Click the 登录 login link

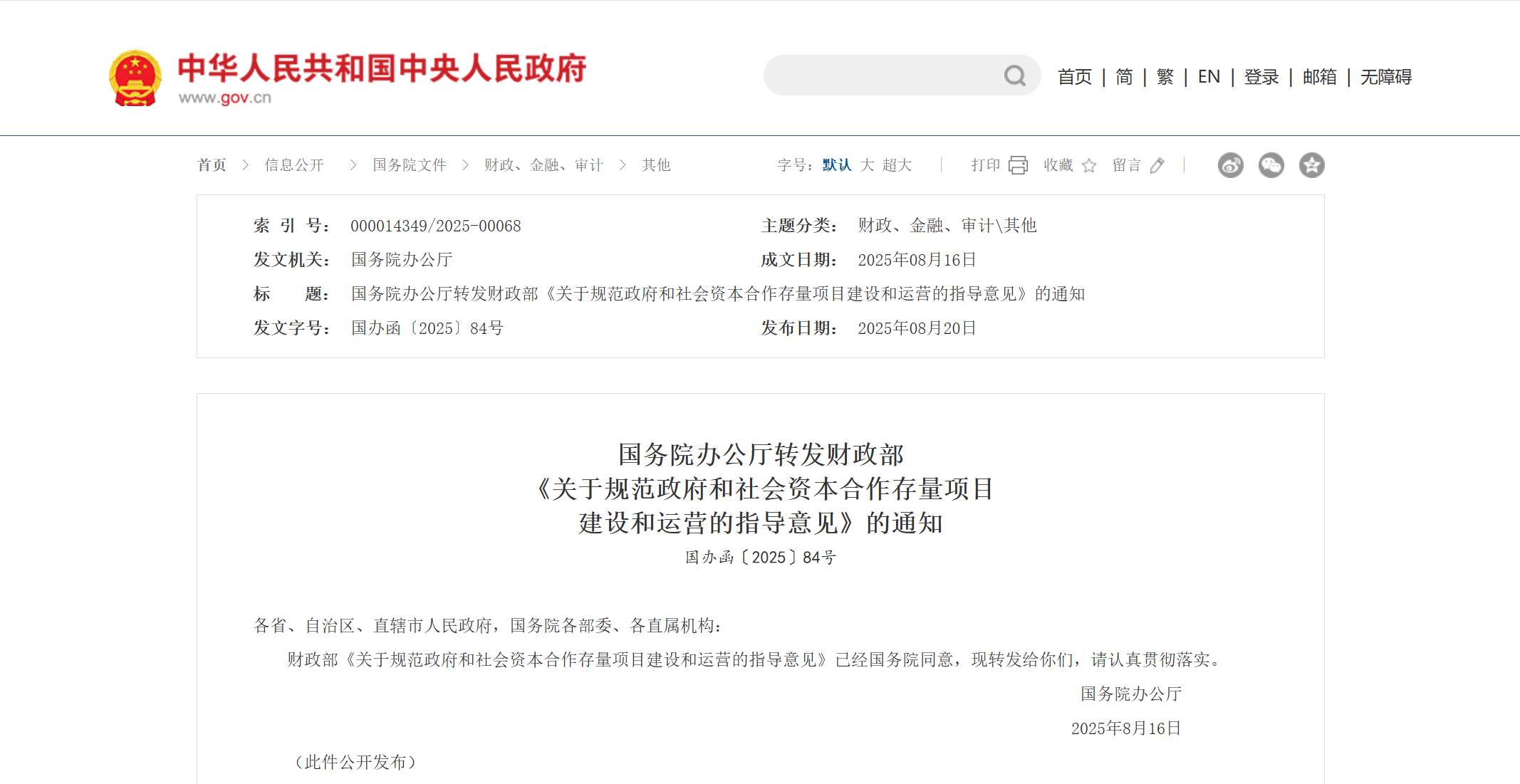[1261, 77]
